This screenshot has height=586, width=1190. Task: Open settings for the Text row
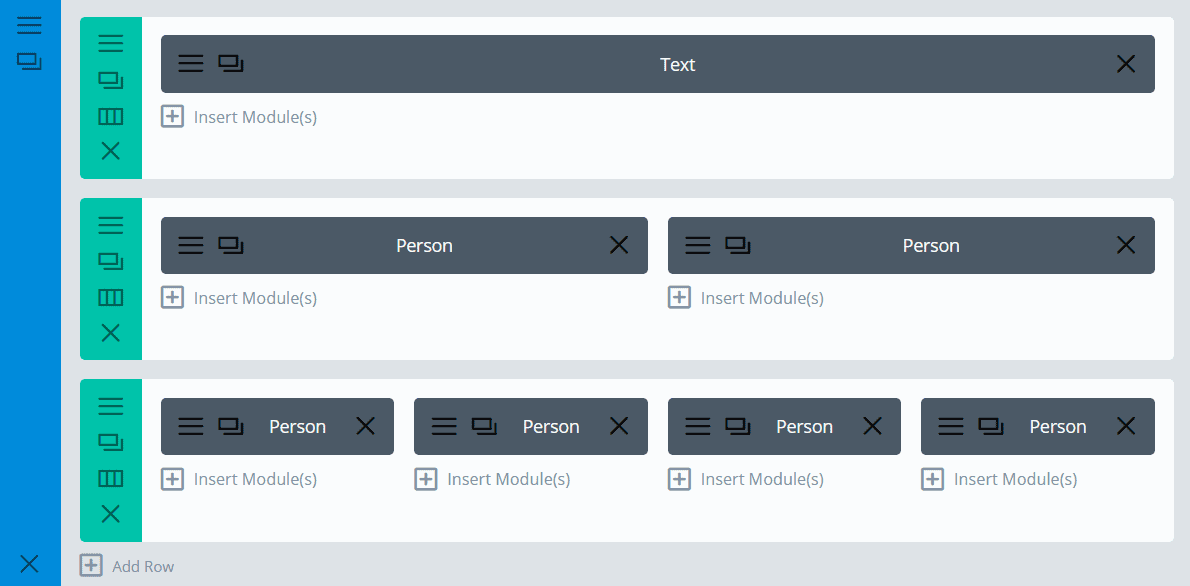(110, 43)
